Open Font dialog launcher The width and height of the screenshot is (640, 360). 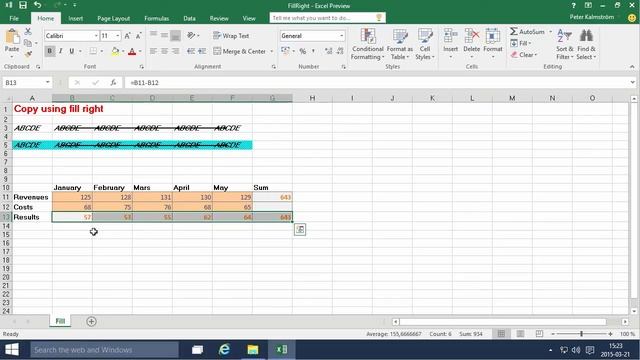point(142,67)
